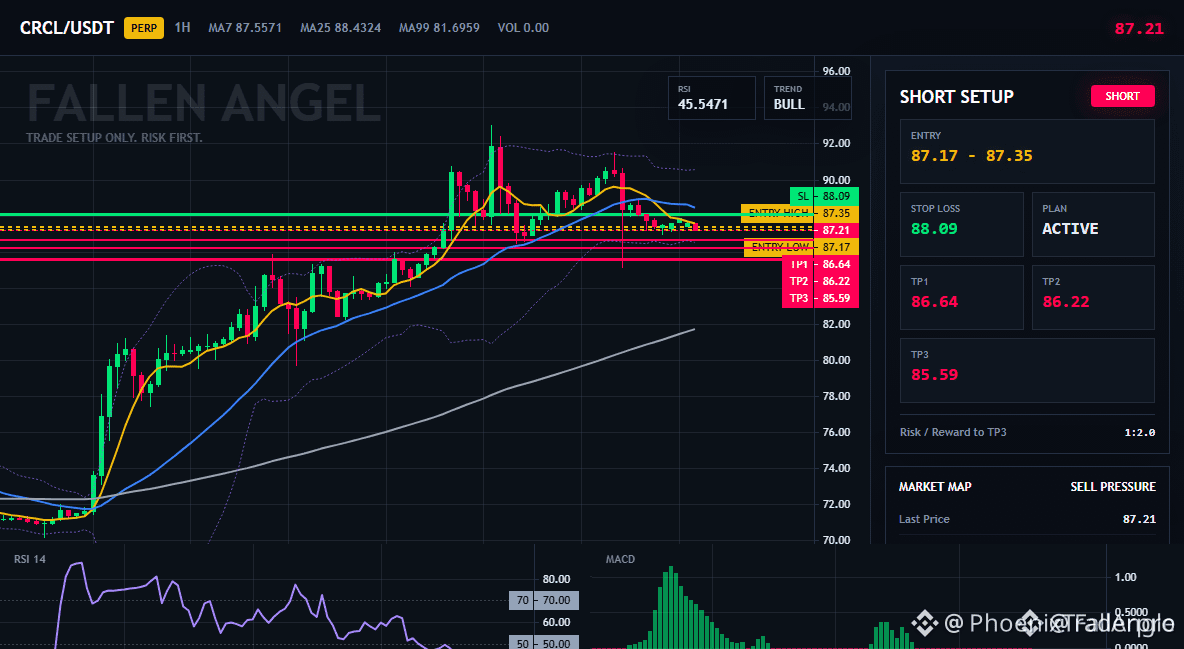
Task: Click the MACD pane title
Action: 620,559
